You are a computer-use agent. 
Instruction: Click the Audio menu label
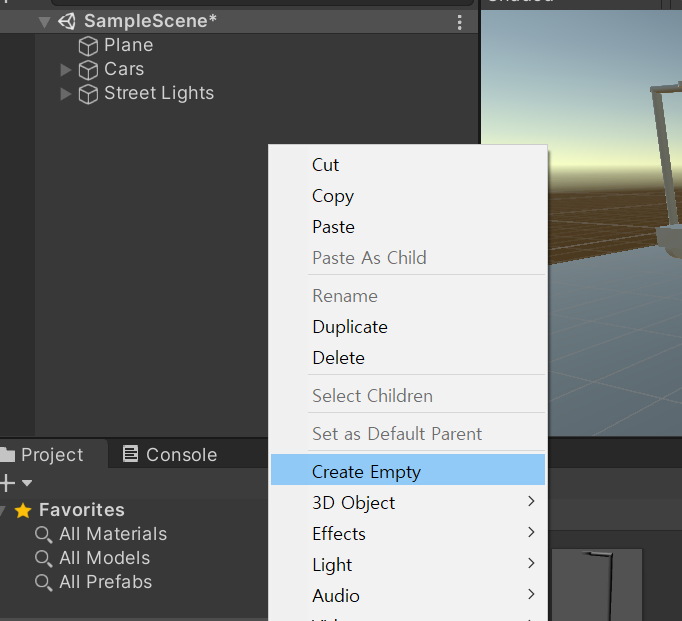336,596
